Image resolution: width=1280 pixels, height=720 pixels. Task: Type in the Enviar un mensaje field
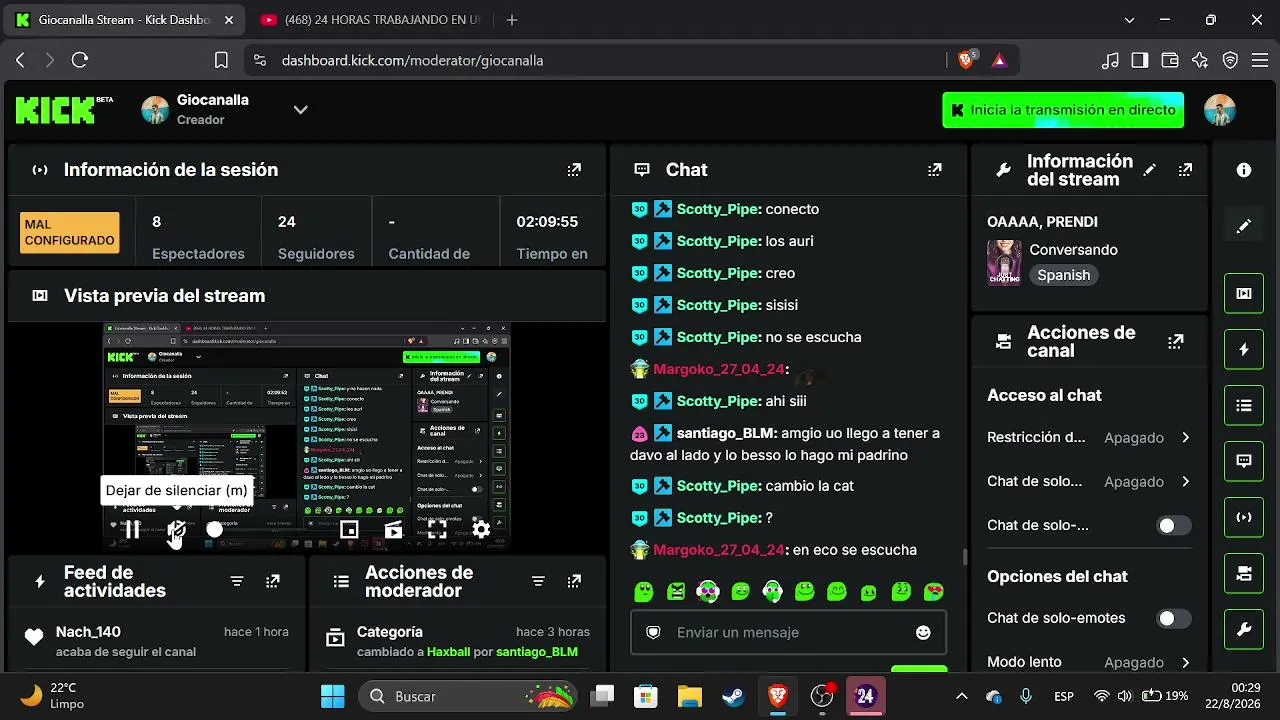point(788,633)
